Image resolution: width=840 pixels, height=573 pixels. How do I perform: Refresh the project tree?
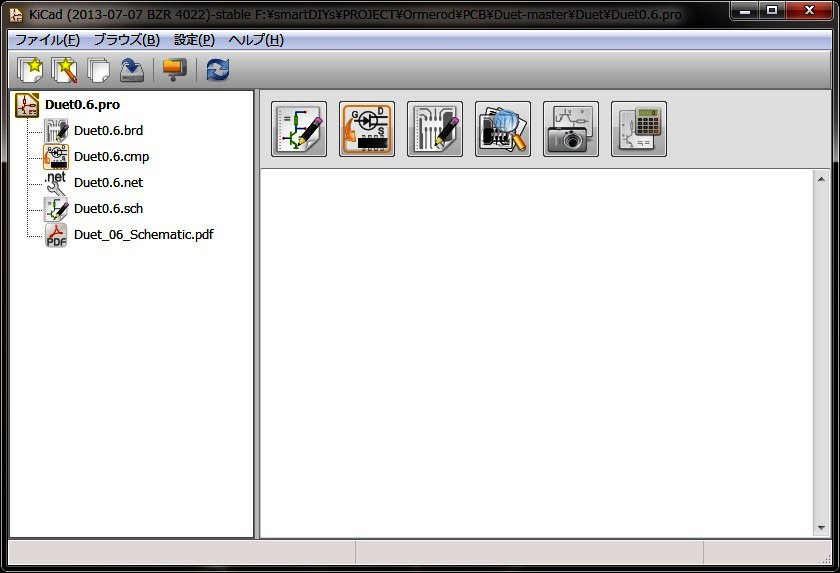pyautogui.click(x=218, y=70)
